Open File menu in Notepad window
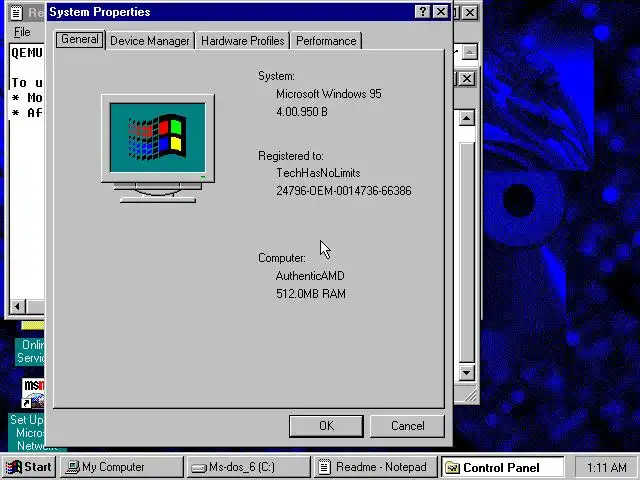The image size is (640, 480). pyautogui.click(x=22, y=32)
